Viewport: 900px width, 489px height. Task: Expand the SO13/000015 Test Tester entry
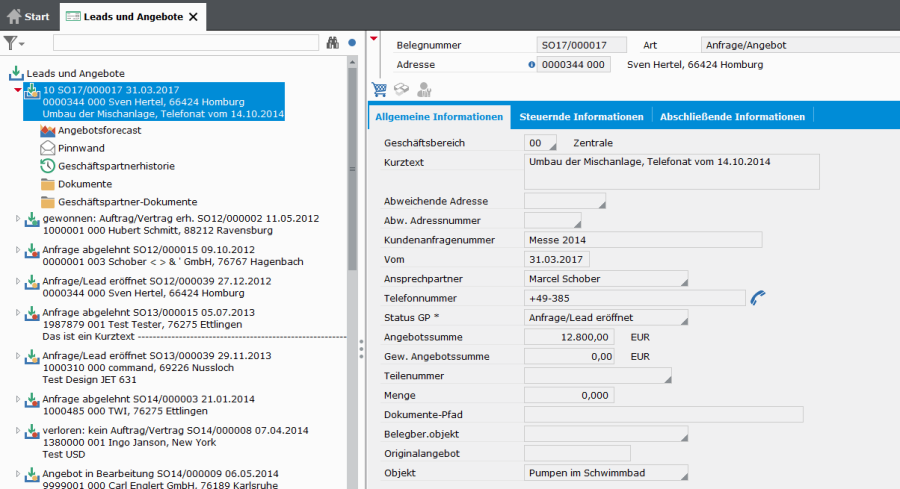pyautogui.click(x=18, y=312)
